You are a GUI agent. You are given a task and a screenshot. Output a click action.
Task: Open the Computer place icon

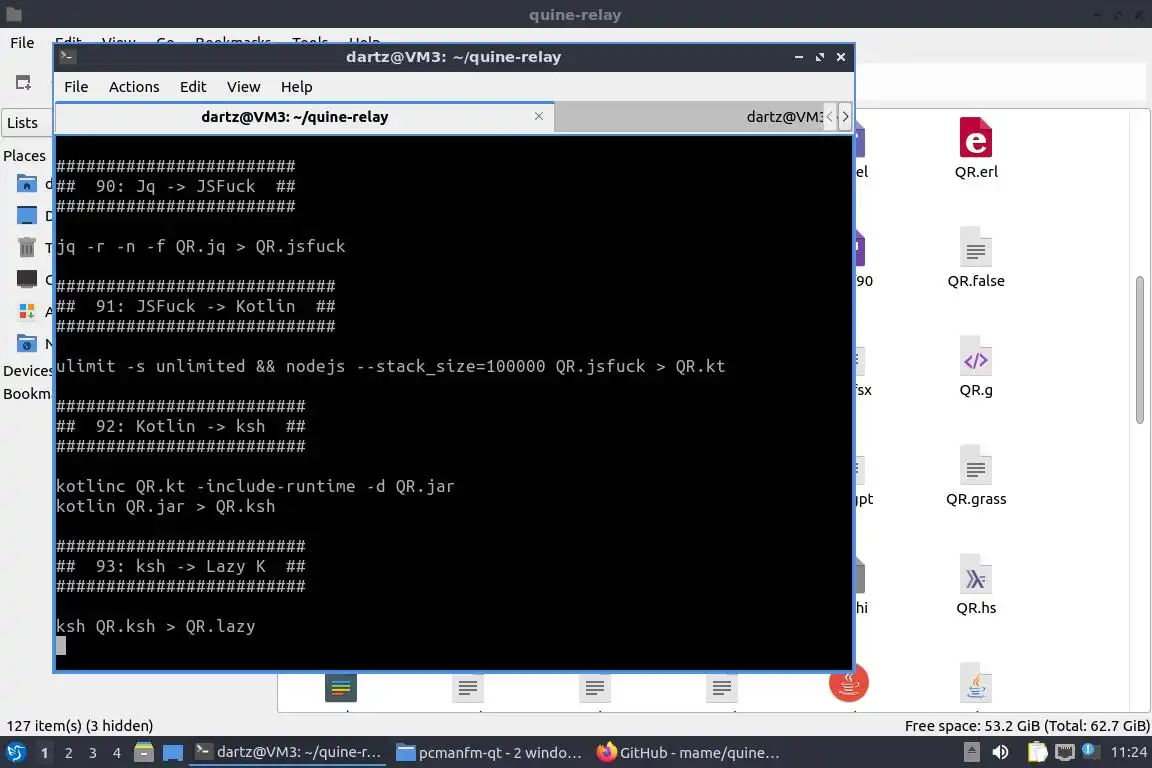tap(26, 279)
